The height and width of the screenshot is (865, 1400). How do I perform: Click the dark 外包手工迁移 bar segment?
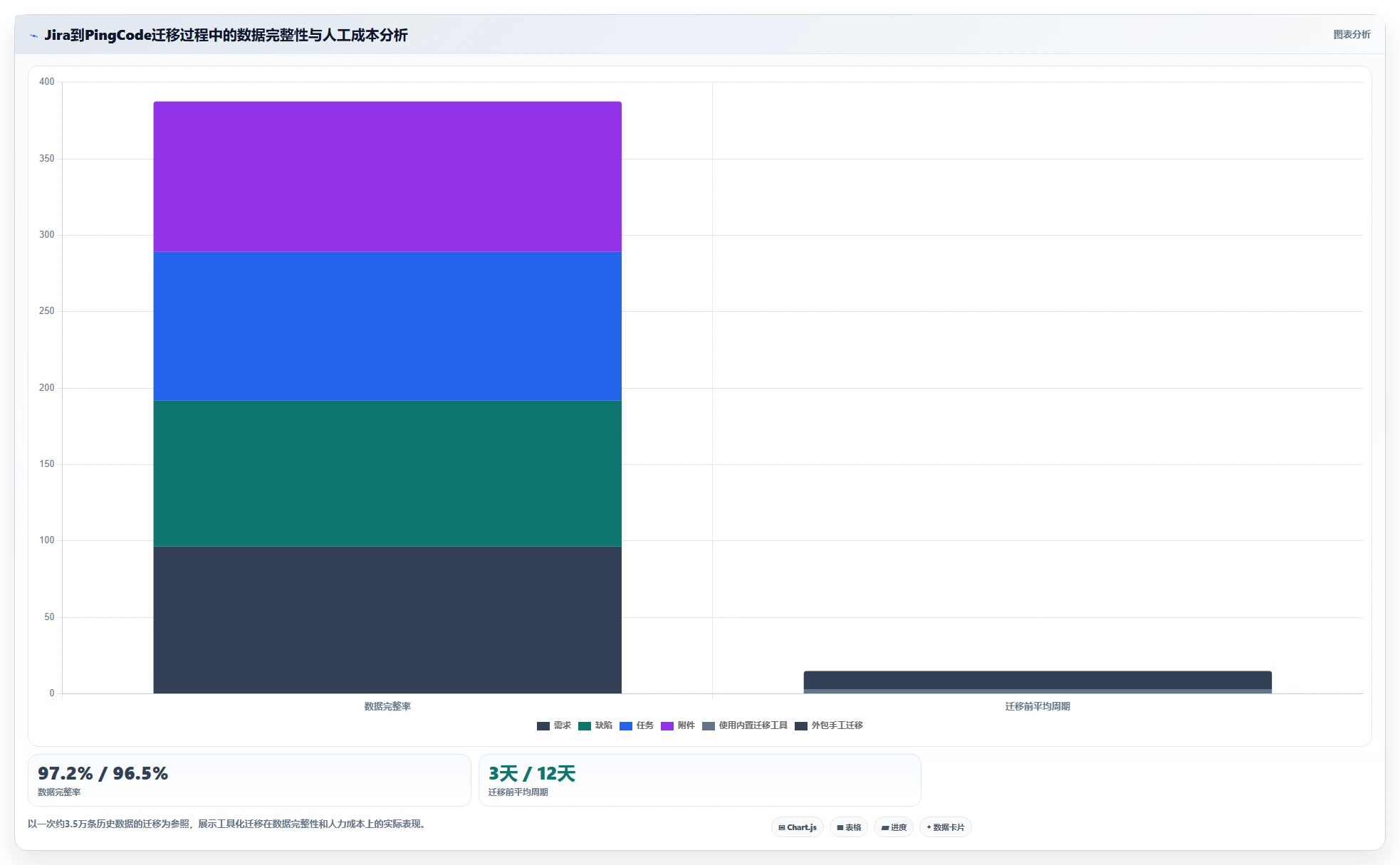[x=1038, y=680]
